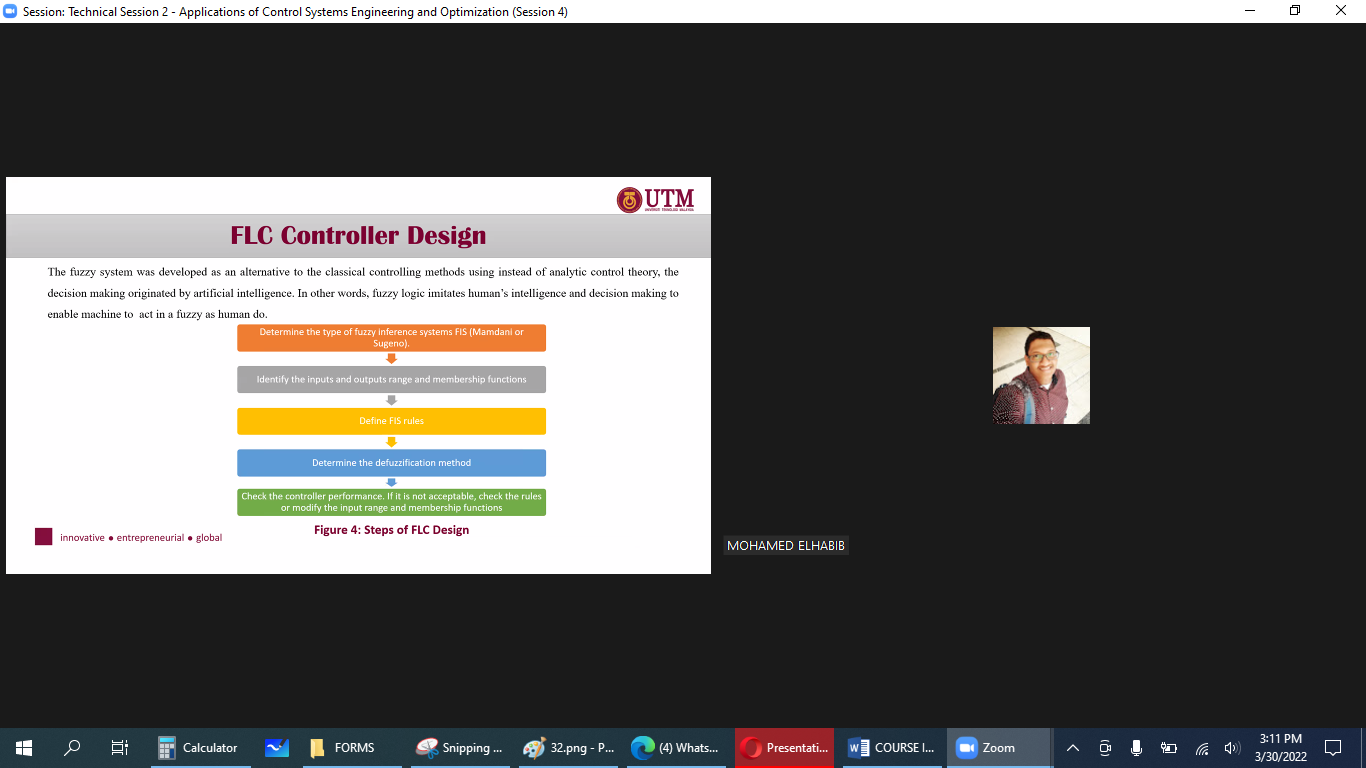The image size is (1366, 768).
Task: Switch to the Calculator app in taskbar
Action: click(x=199, y=747)
